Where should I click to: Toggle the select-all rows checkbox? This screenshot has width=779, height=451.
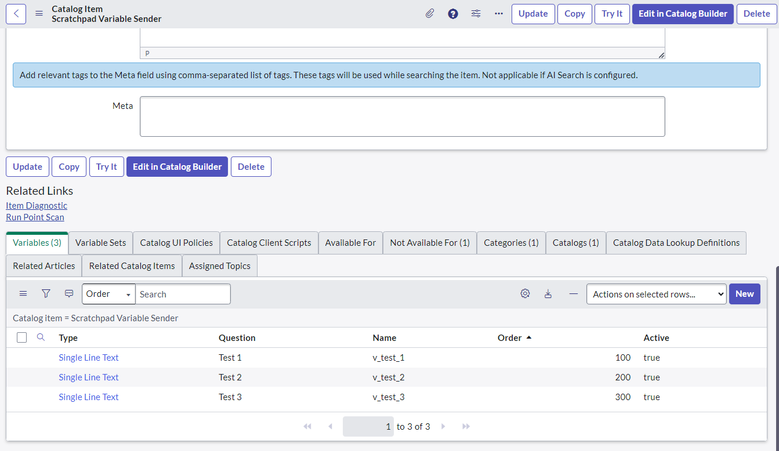click(x=22, y=337)
